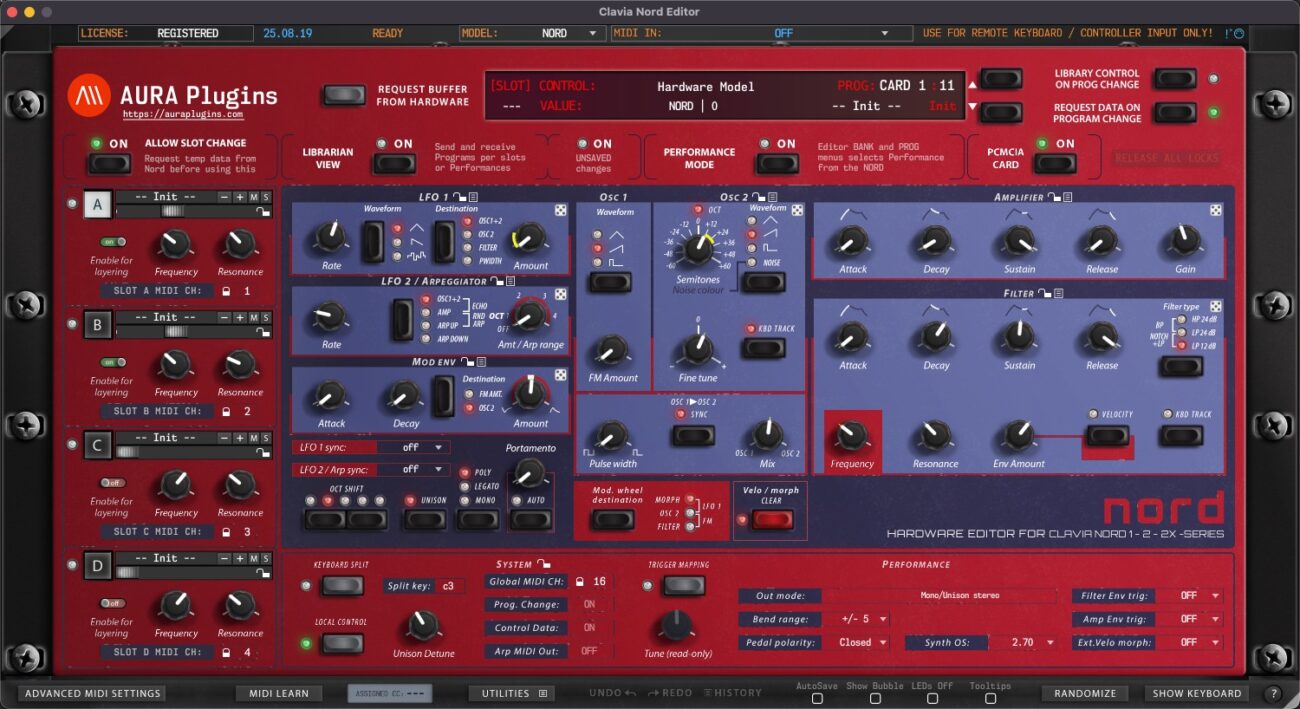Mute slot A with the M button
Viewport: 1300px width, 709px height.
(x=253, y=197)
